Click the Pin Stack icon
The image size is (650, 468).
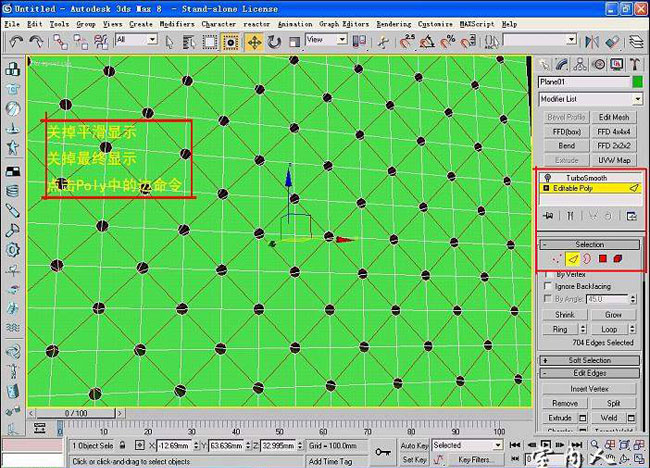(x=549, y=216)
